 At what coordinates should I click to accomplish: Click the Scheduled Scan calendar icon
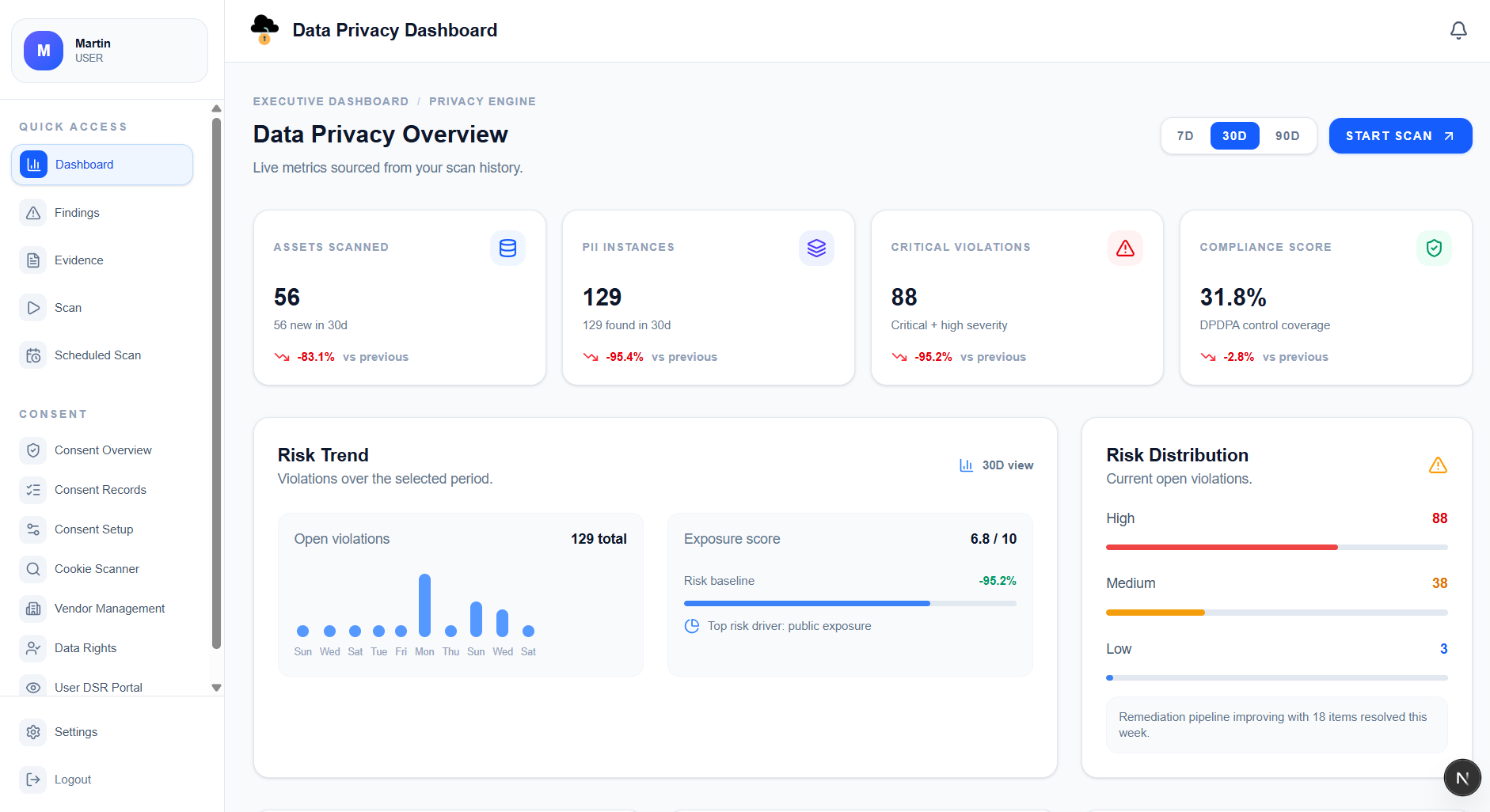tap(33, 355)
